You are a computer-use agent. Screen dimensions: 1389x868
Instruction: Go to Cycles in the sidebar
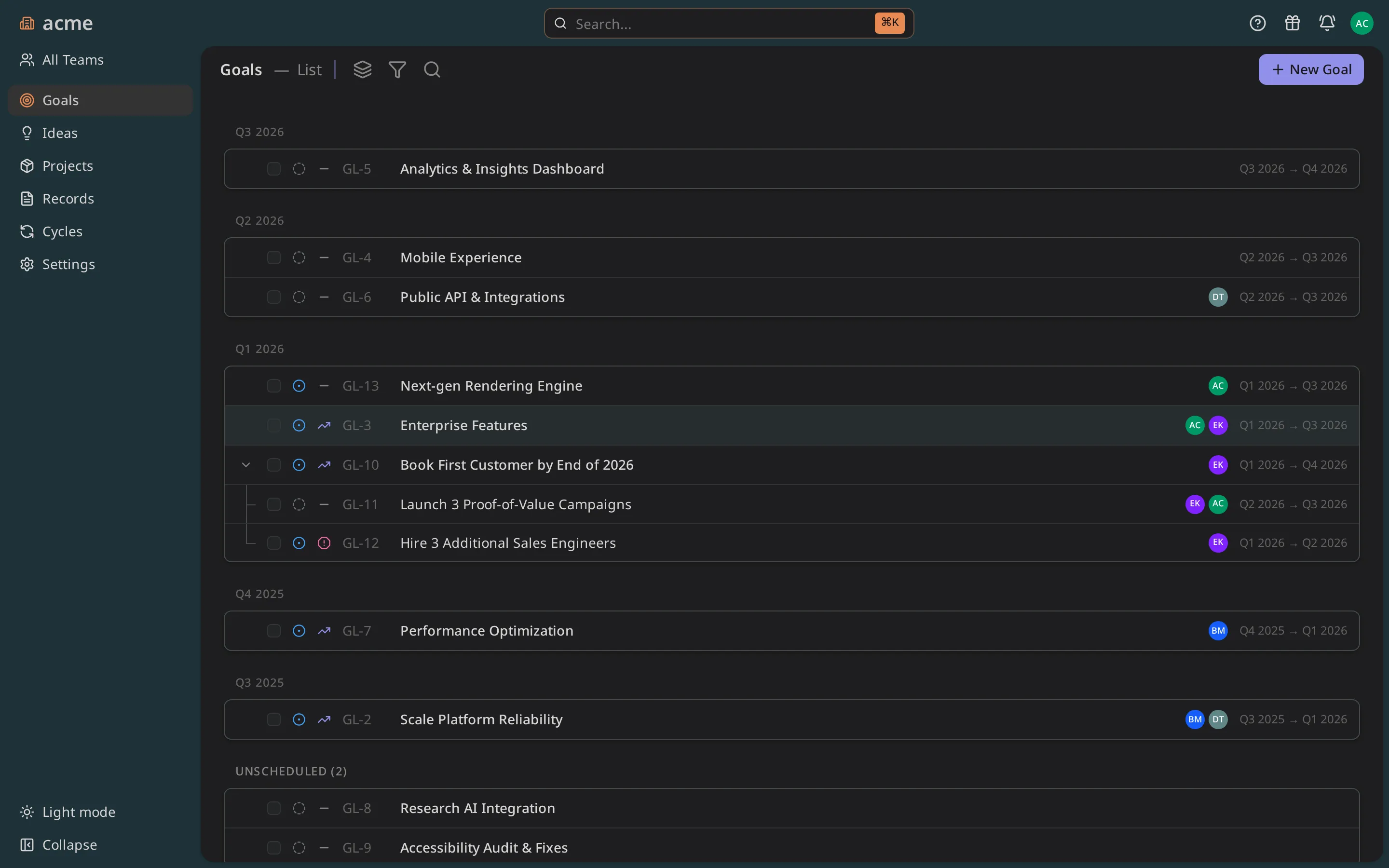100,231
